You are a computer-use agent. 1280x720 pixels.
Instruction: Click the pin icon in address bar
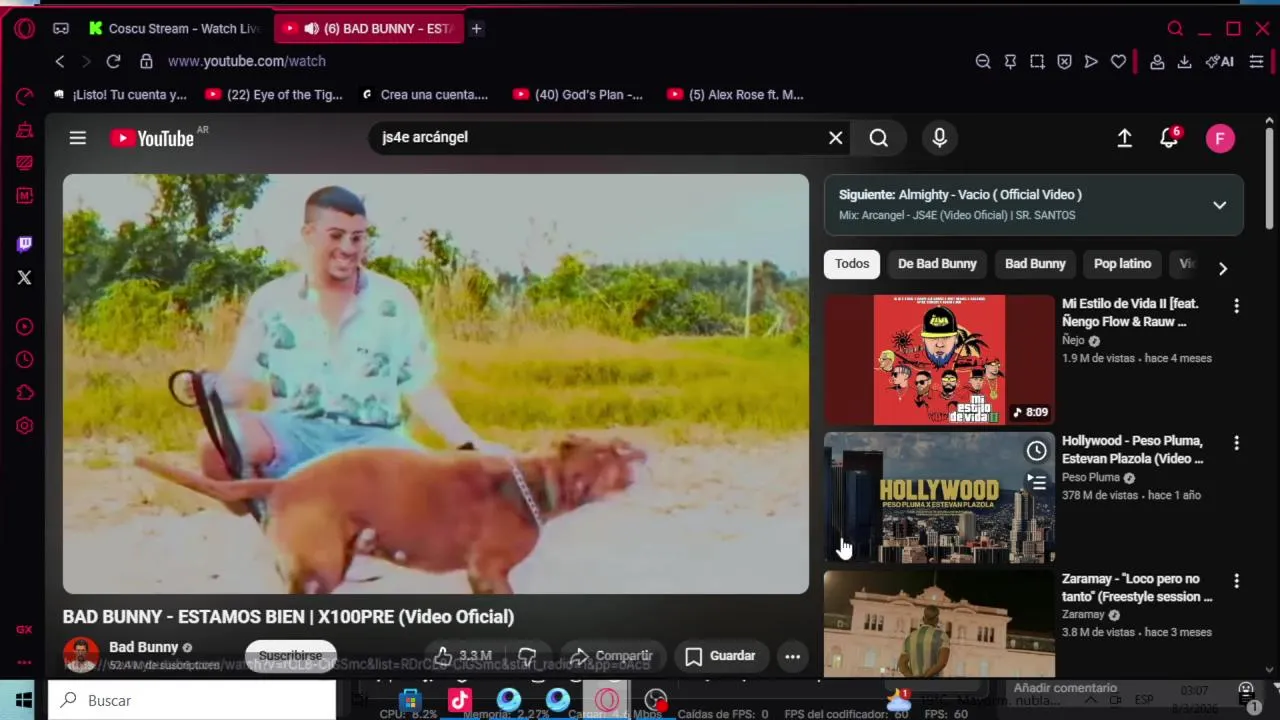pos(1010,61)
